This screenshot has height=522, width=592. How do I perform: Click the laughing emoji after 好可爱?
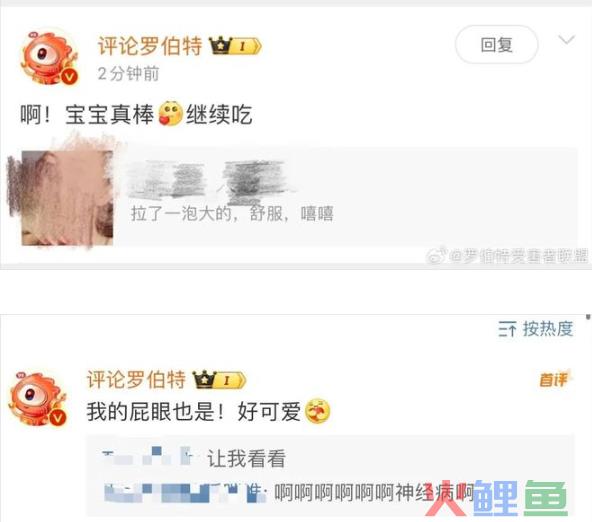tap(317, 411)
